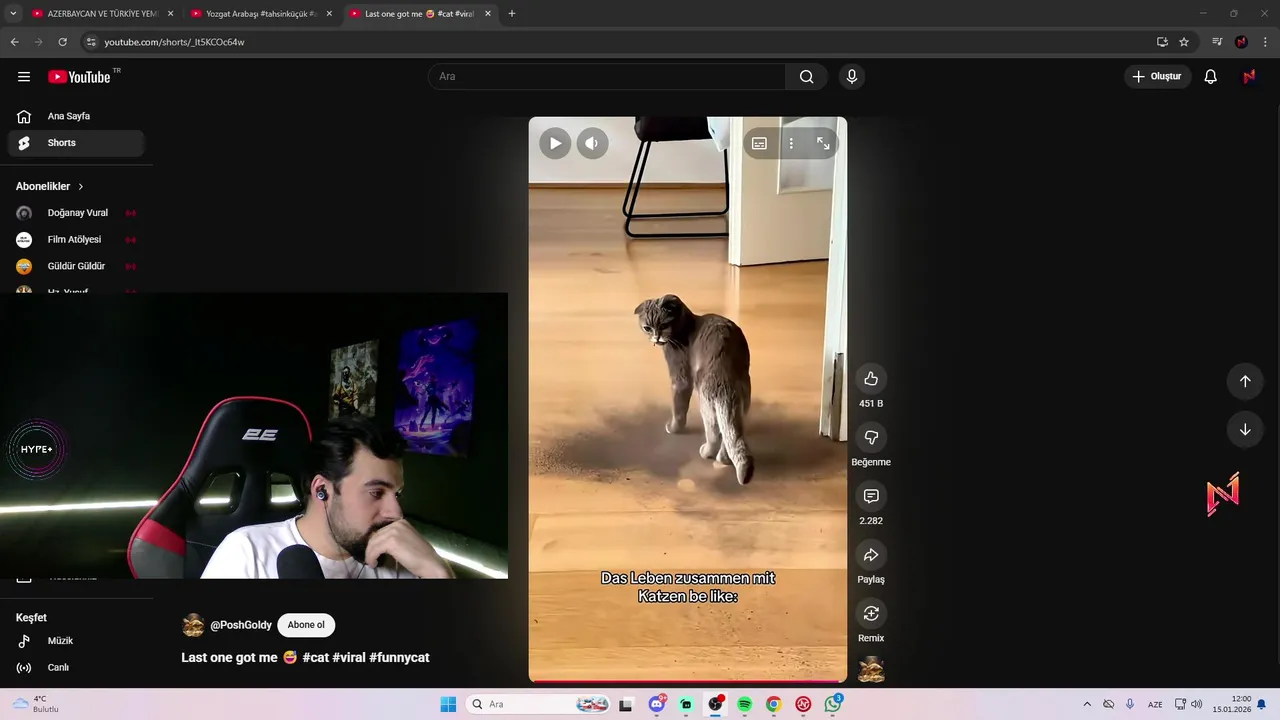Open the Güldür Güldür subscription channel

tap(76, 266)
